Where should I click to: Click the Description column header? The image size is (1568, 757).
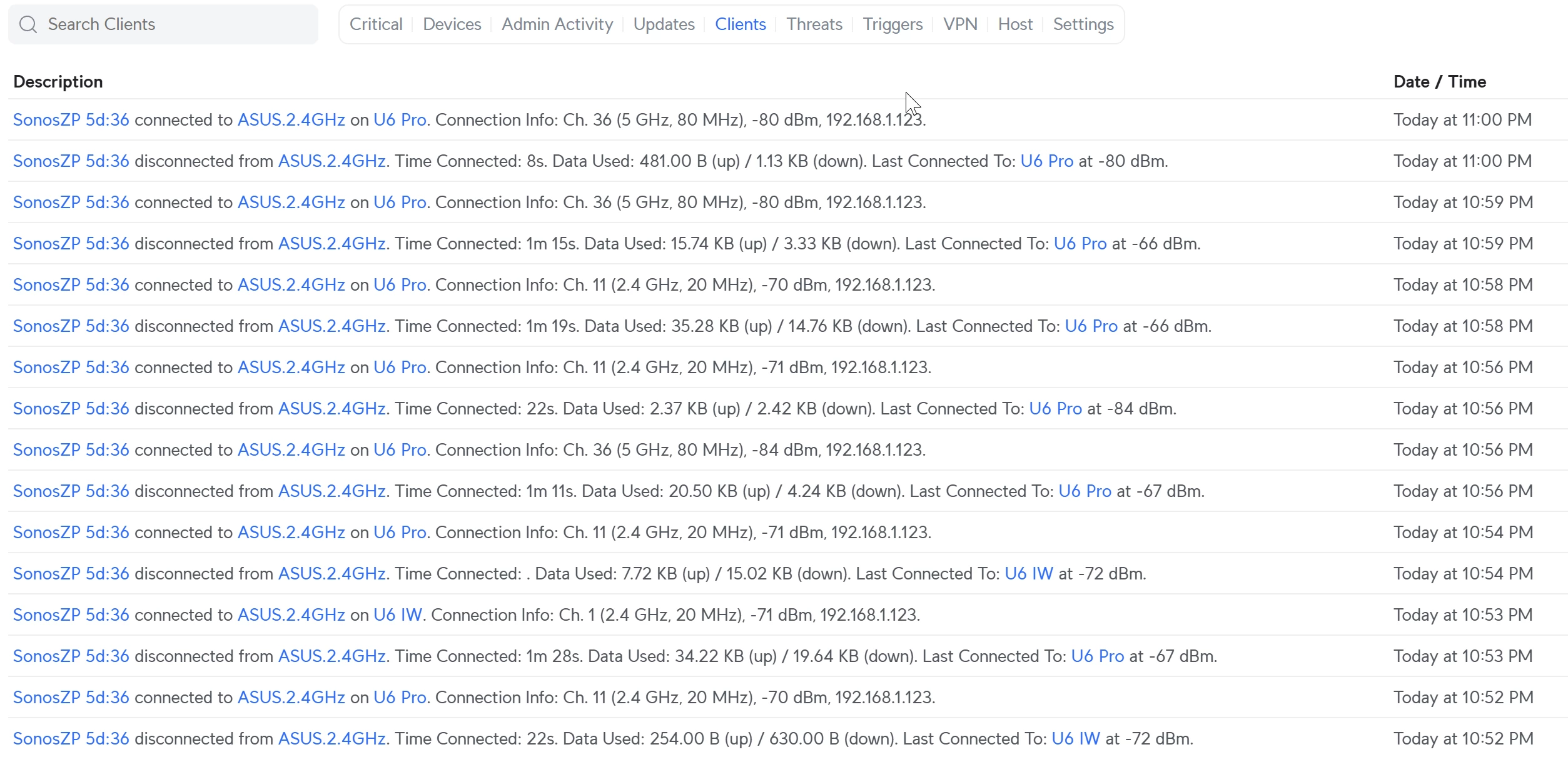58,82
